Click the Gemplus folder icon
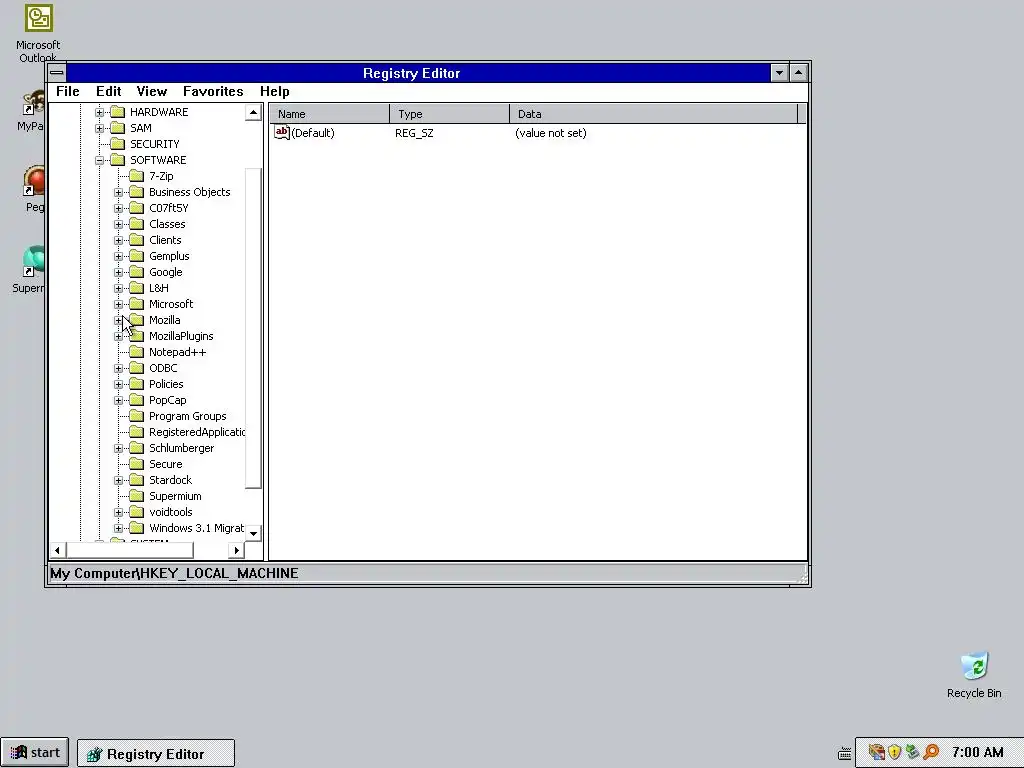Screen dimensions: 1024x768 [x=136, y=256]
